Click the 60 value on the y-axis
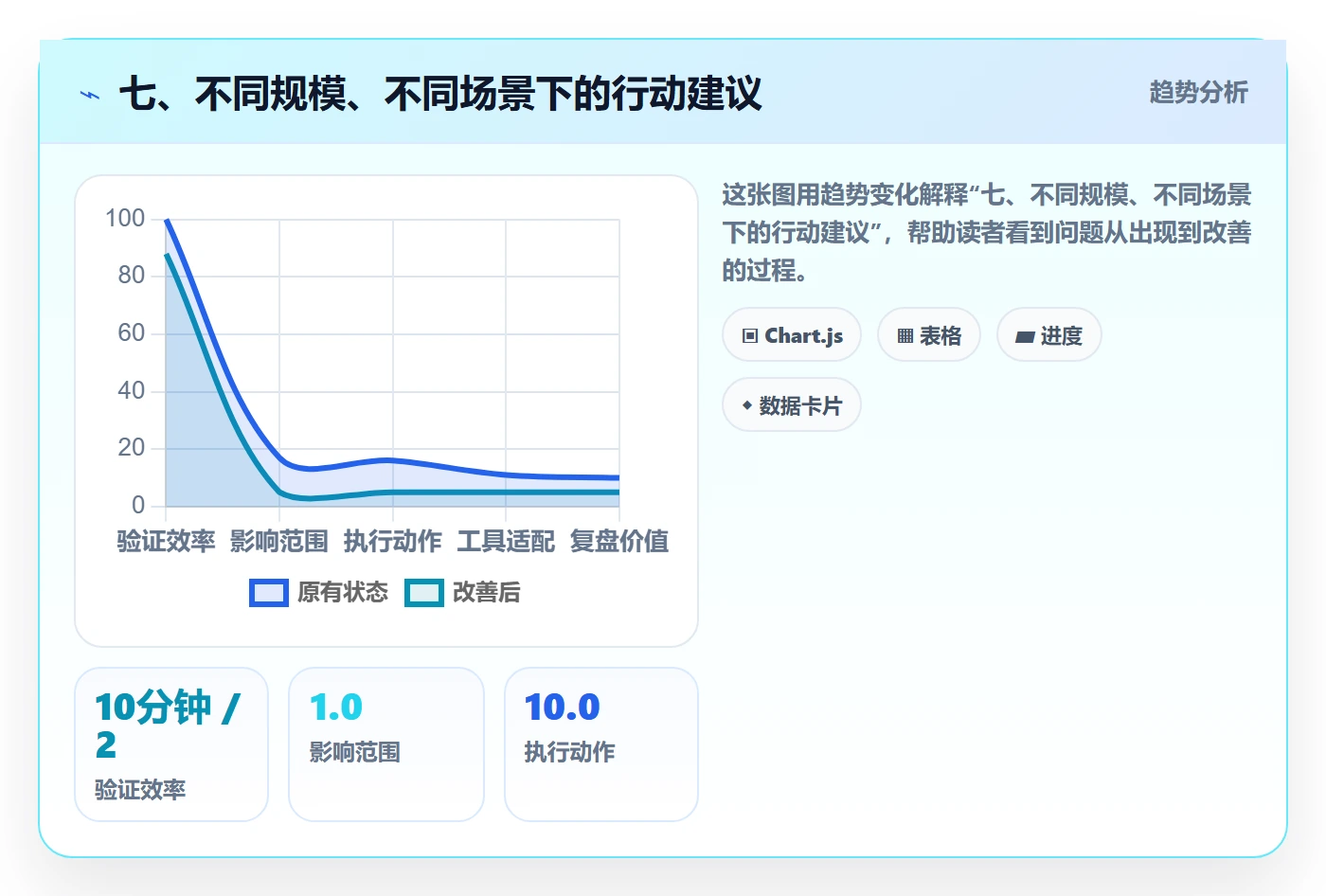Image resolution: width=1326 pixels, height=896 pixels. (132, 333)
